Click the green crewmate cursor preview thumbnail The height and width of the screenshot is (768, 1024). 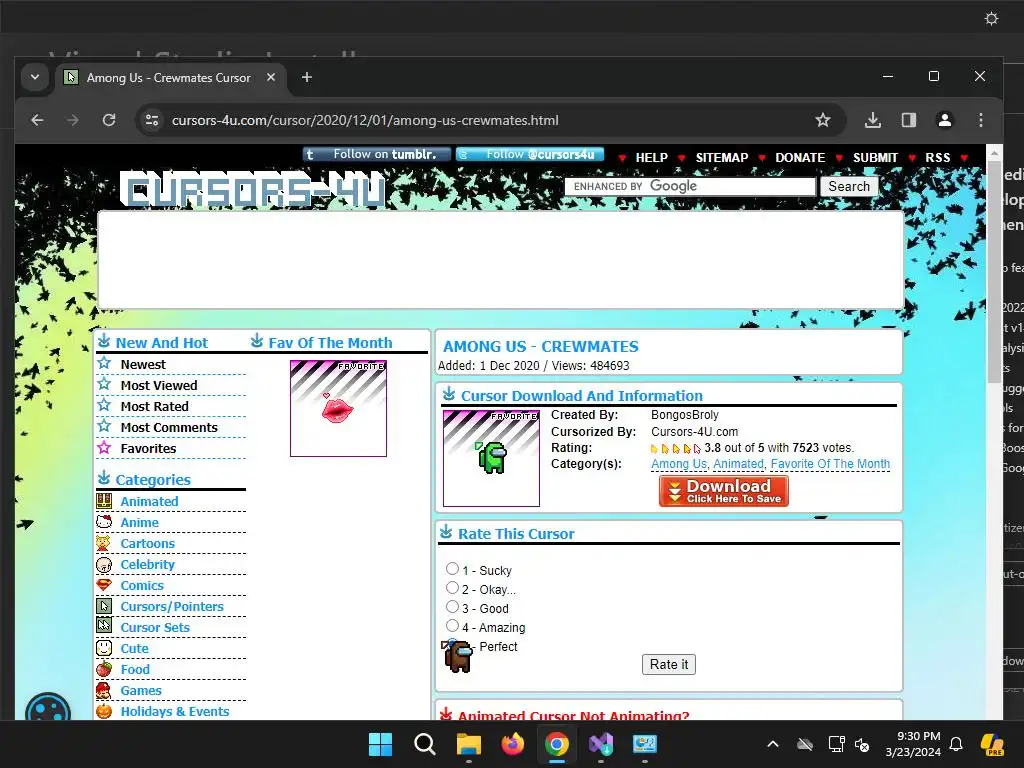click(x=491, y=458)
